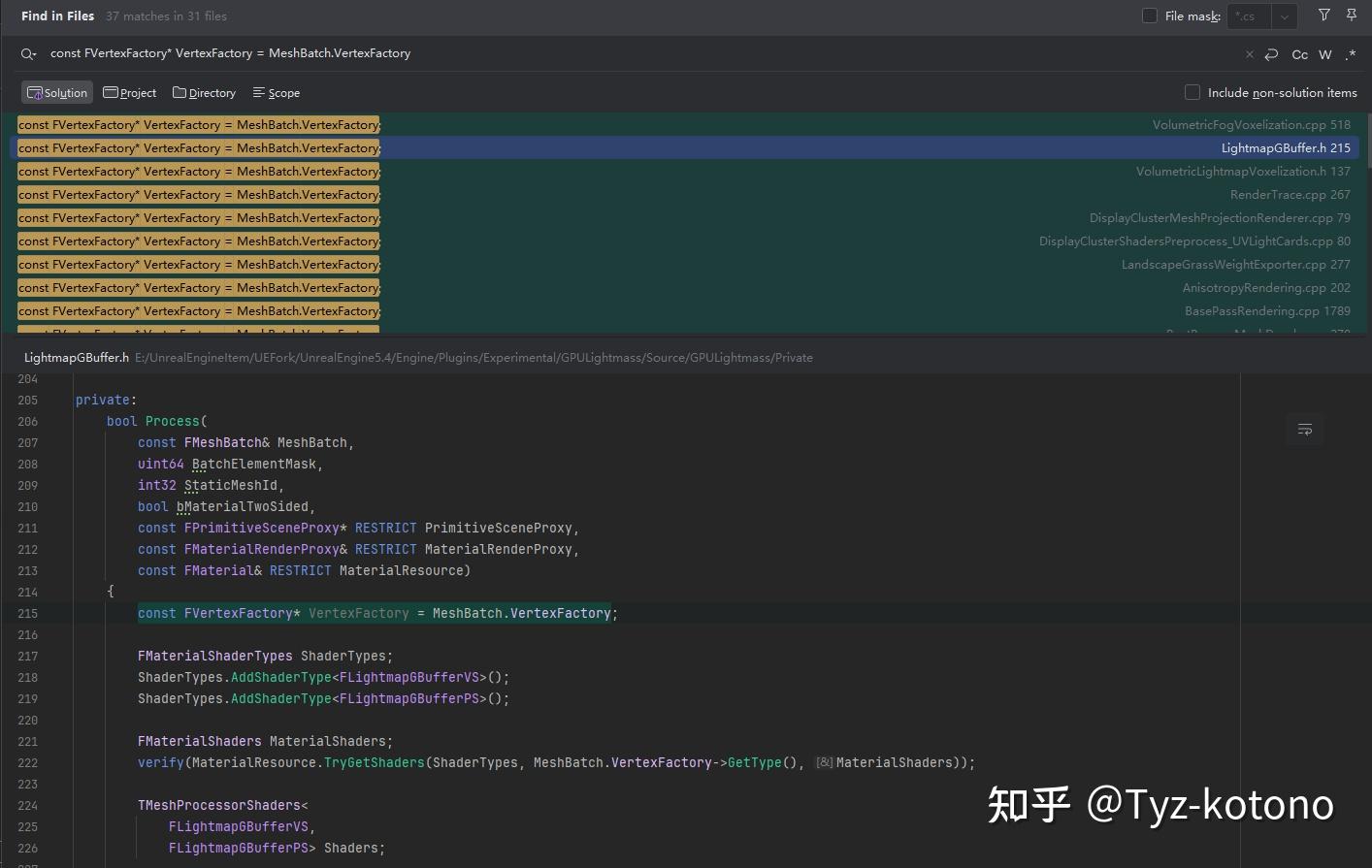Pin the Find in Files window

pos(1352,16)
